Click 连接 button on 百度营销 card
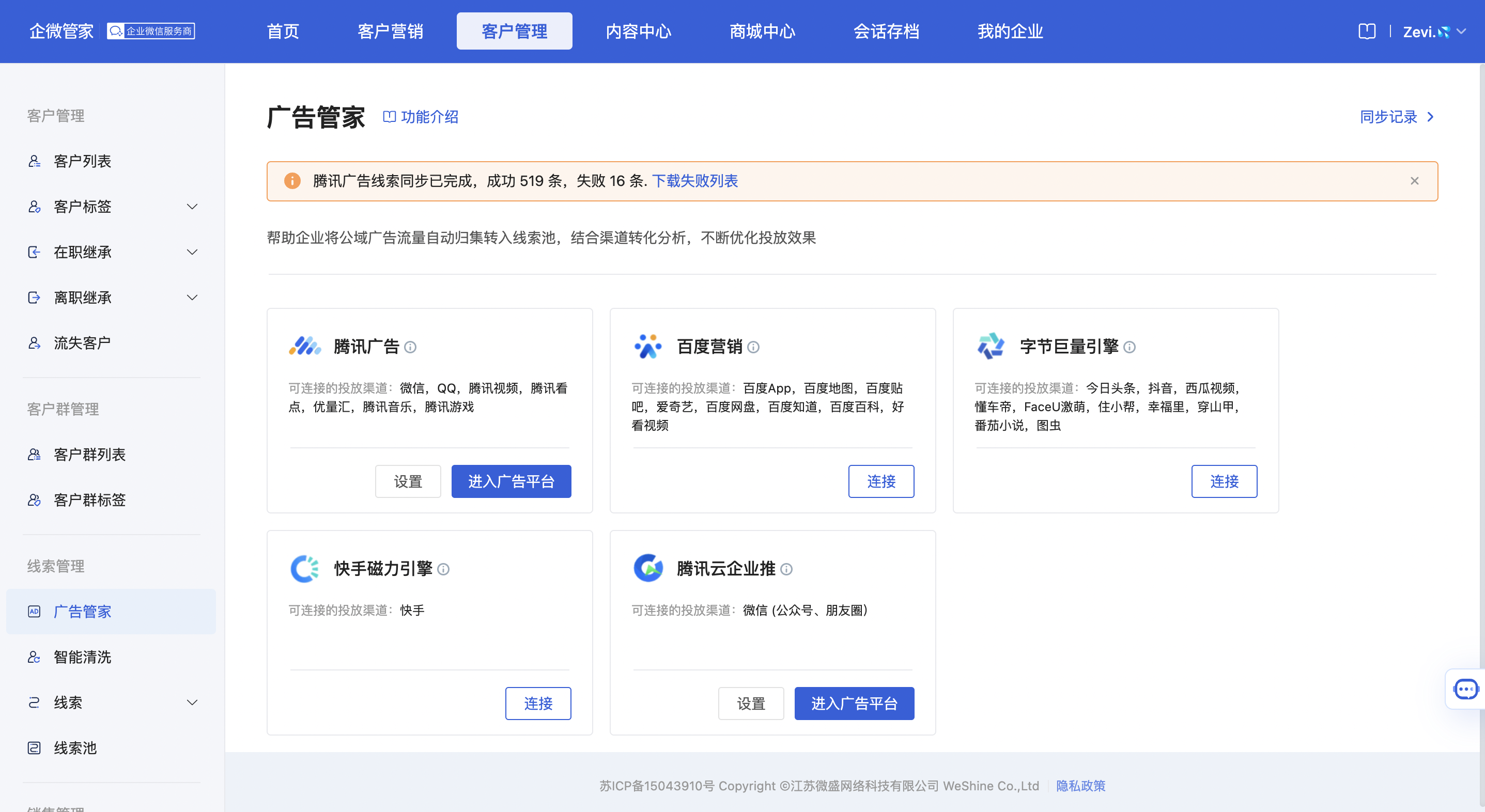Viewport: 1485px width, 812px height. pyautogui.click(x=881, y=481)
